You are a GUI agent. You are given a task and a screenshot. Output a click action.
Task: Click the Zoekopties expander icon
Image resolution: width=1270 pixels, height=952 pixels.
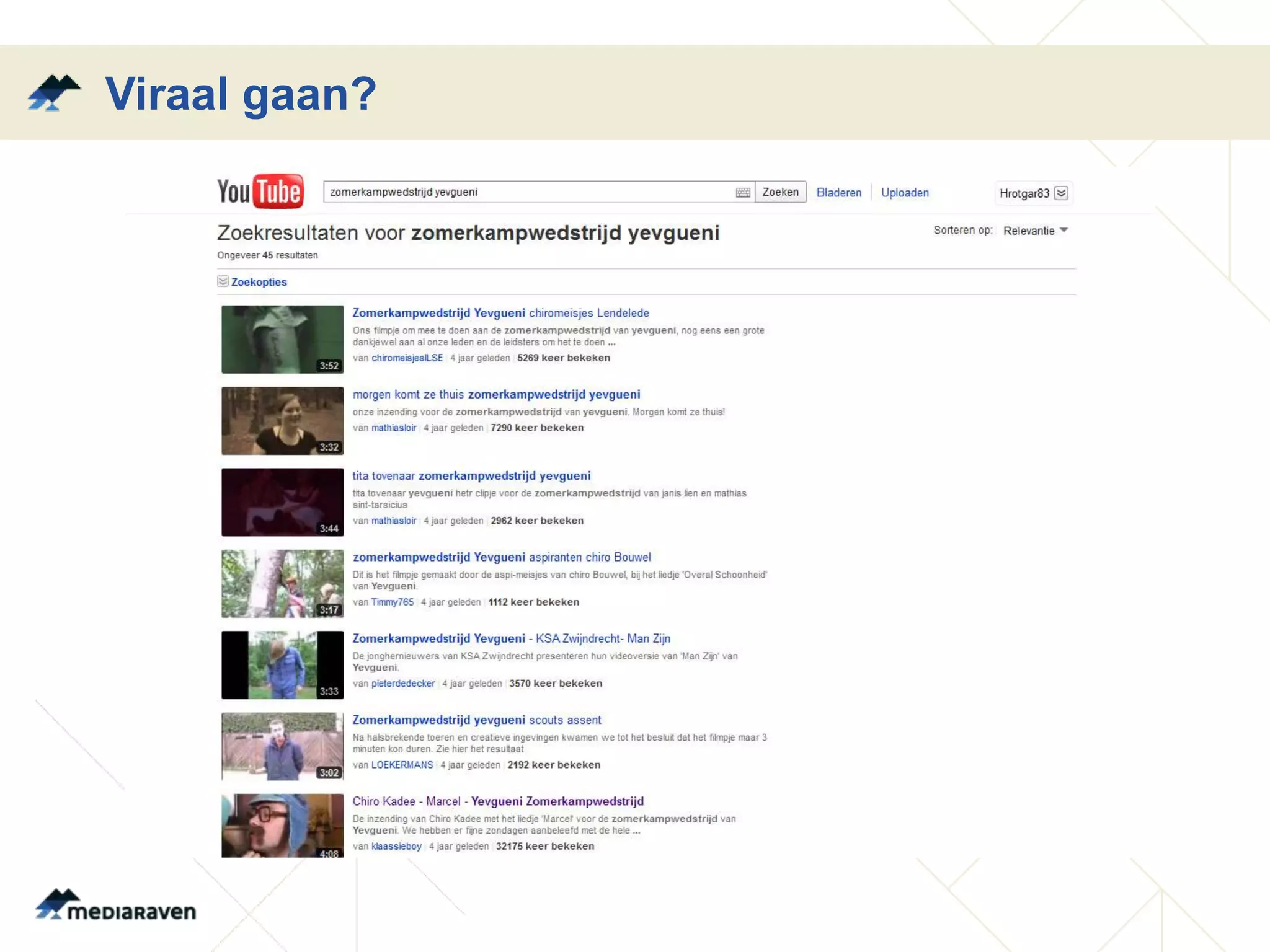click(223, 281)
